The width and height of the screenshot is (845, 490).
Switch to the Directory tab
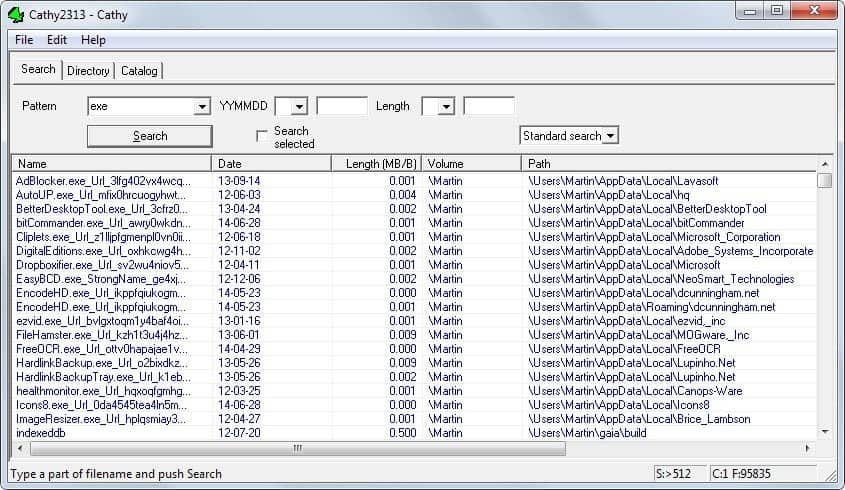click(x=88, y=71)
